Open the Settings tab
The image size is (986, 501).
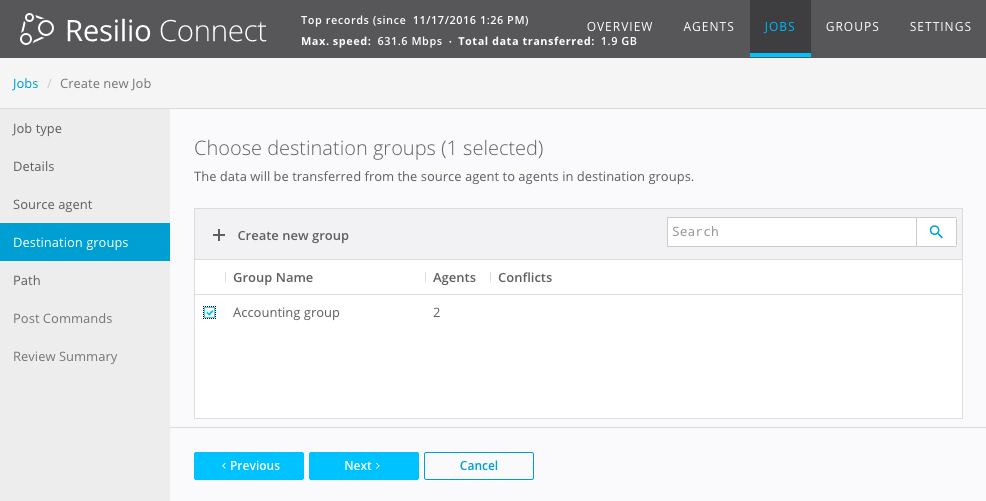click(x=940, y=27)
